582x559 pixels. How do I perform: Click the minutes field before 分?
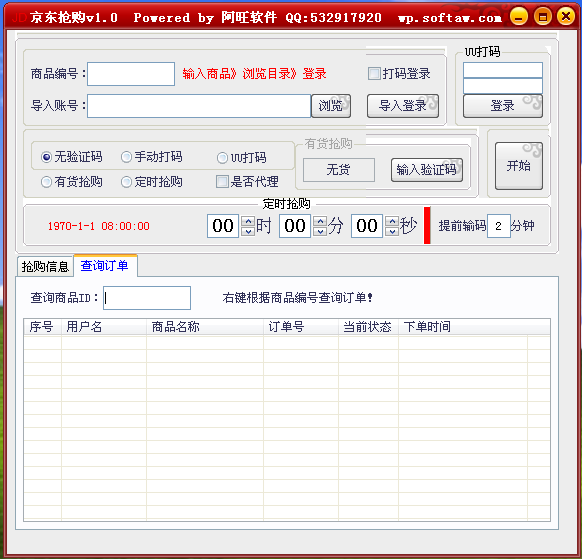[x=295, y=226]
